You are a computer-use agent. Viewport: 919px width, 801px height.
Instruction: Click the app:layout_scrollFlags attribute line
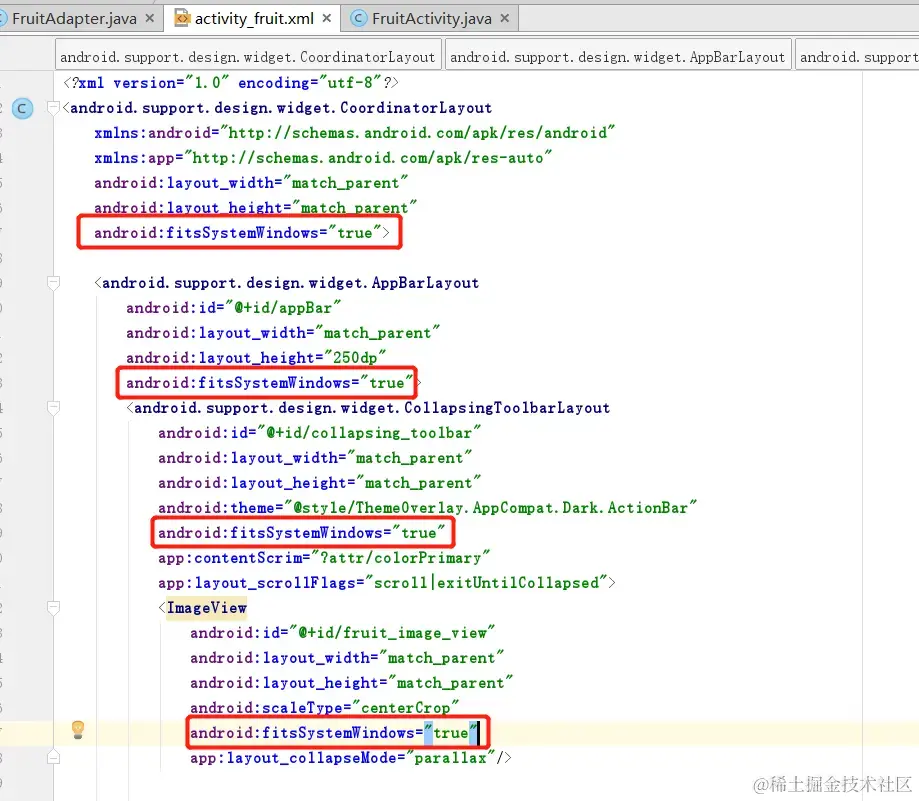(387, 583)
